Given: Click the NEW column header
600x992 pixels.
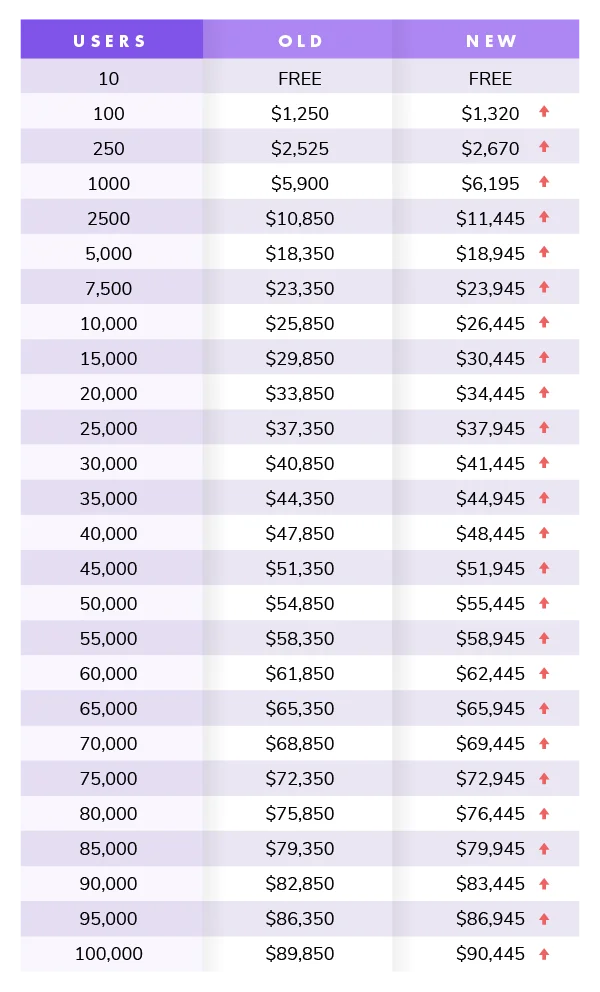Looking at the screenshot, I should (490, 41).
